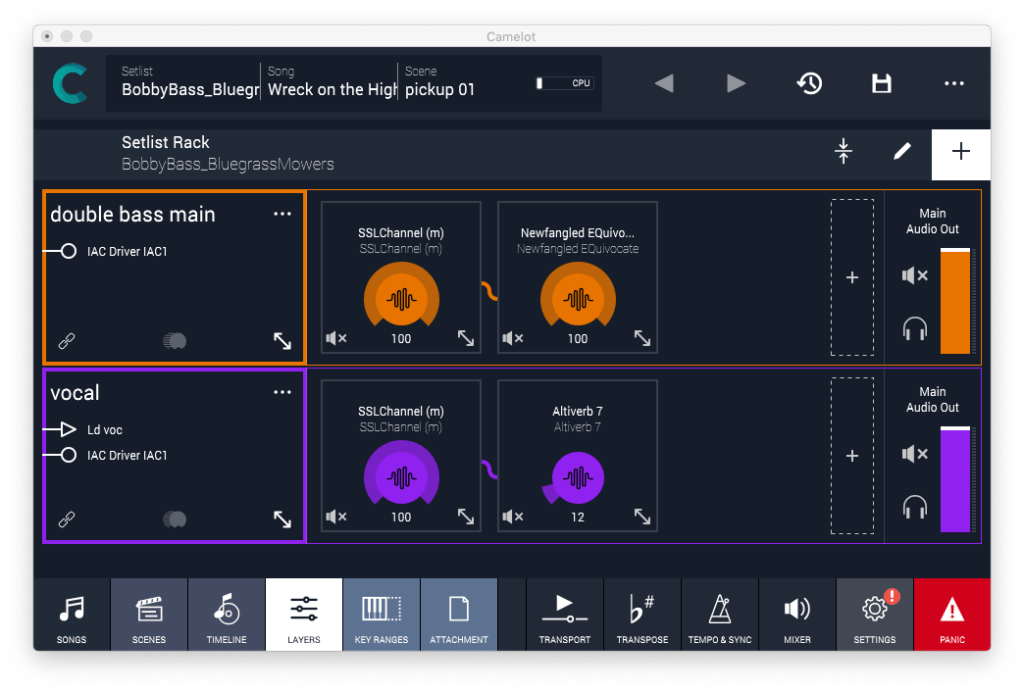Add a plugin to the vocal chain
This screenshot has width=1024, height=692.
coord(852,455)
